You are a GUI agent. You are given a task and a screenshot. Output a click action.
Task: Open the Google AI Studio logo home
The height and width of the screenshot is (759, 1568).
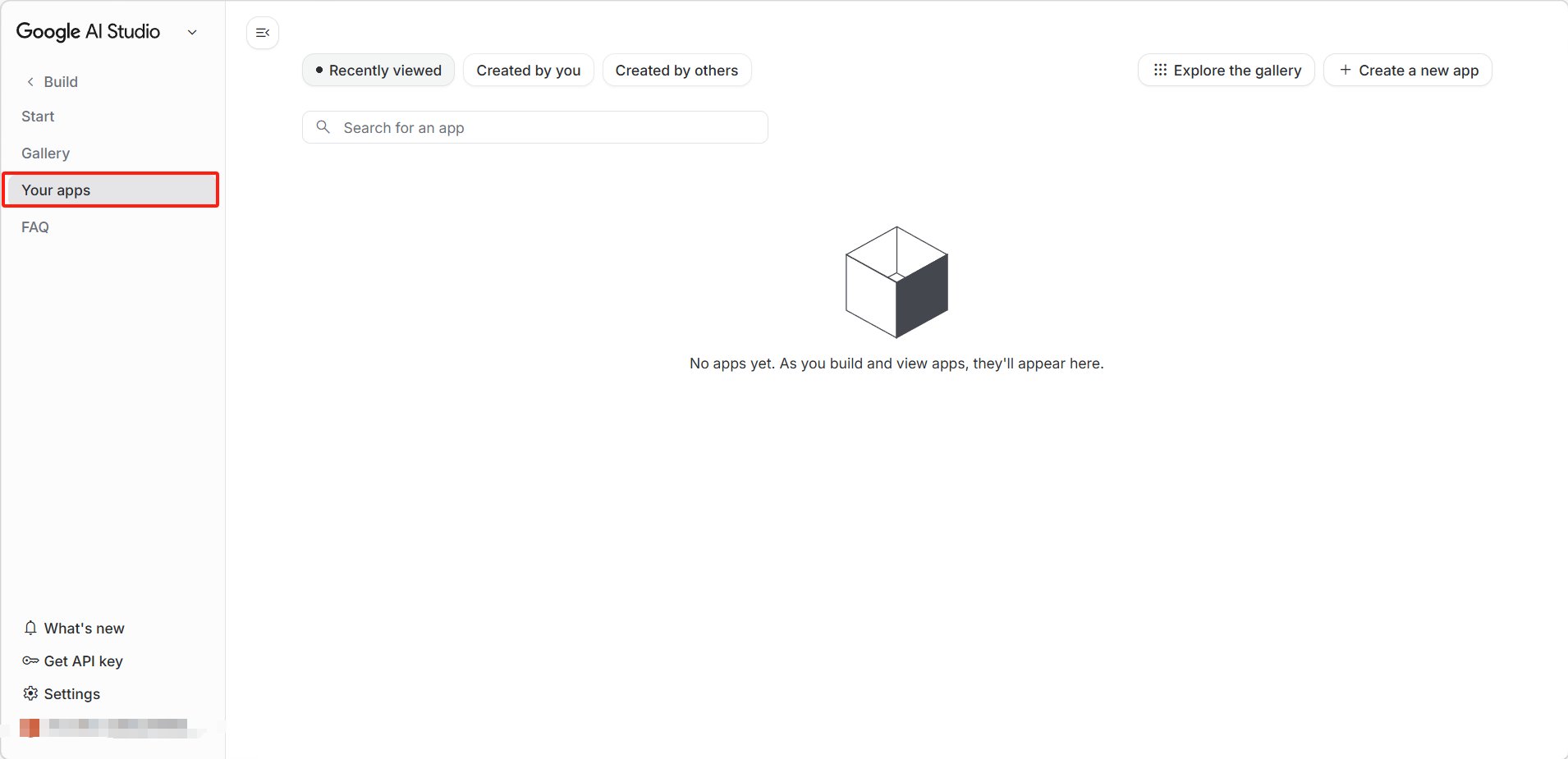(88, 32)
